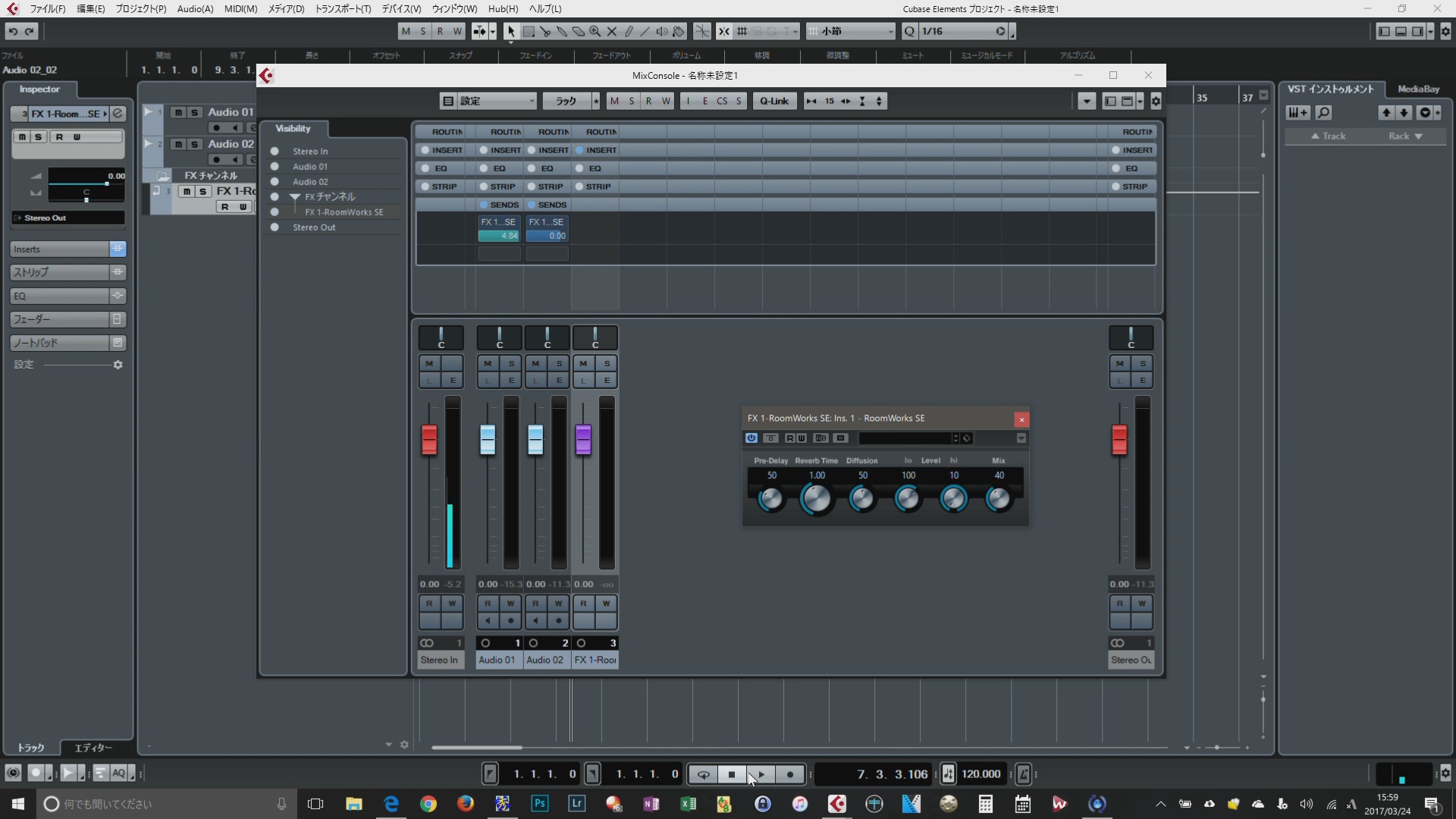
Task: Mute the Audio 01 mixer channel
Action: [x=488, y=363]
